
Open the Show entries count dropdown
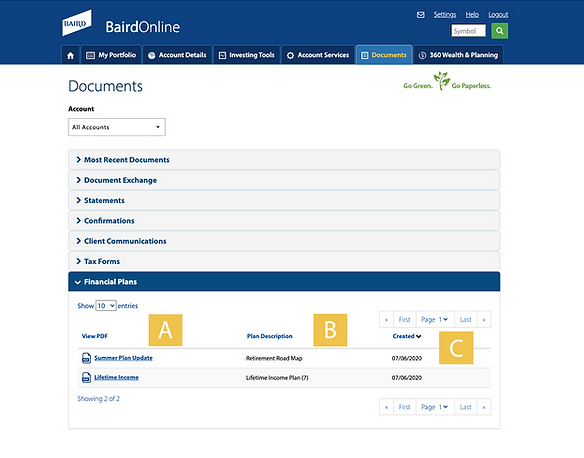point(106,306)
